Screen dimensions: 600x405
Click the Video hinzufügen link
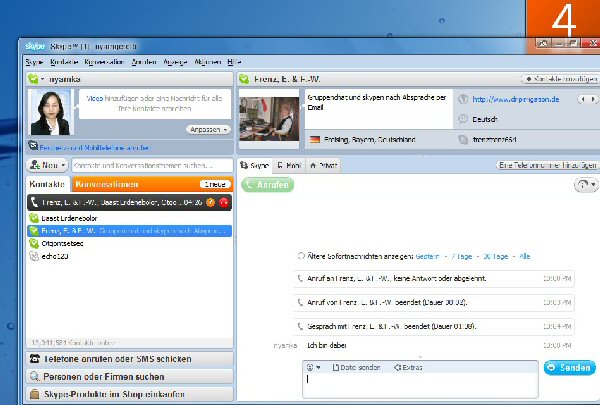tap(95, 98)
